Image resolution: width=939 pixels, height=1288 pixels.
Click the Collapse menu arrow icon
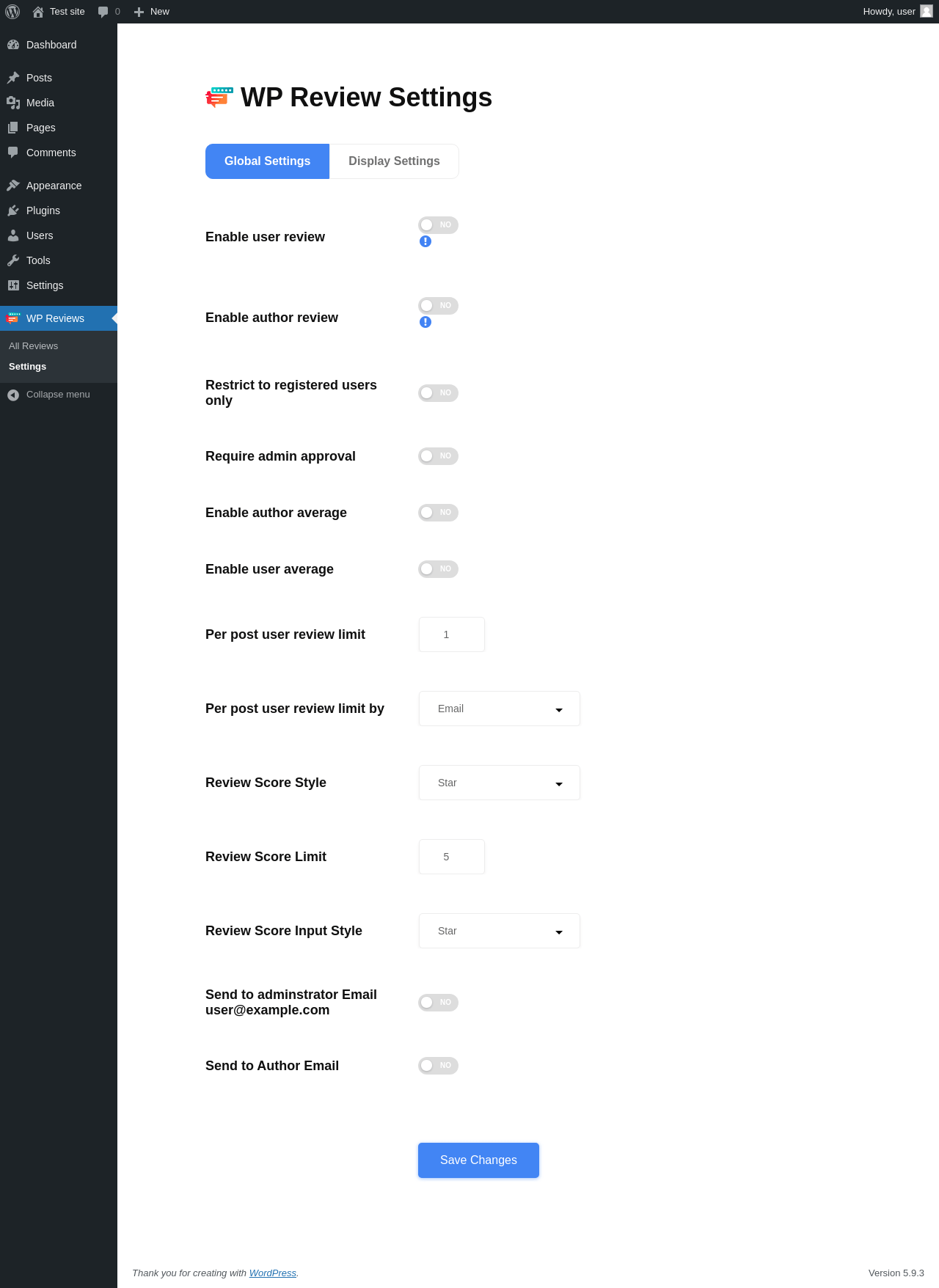pyautogui.click(x=13, y=395)
